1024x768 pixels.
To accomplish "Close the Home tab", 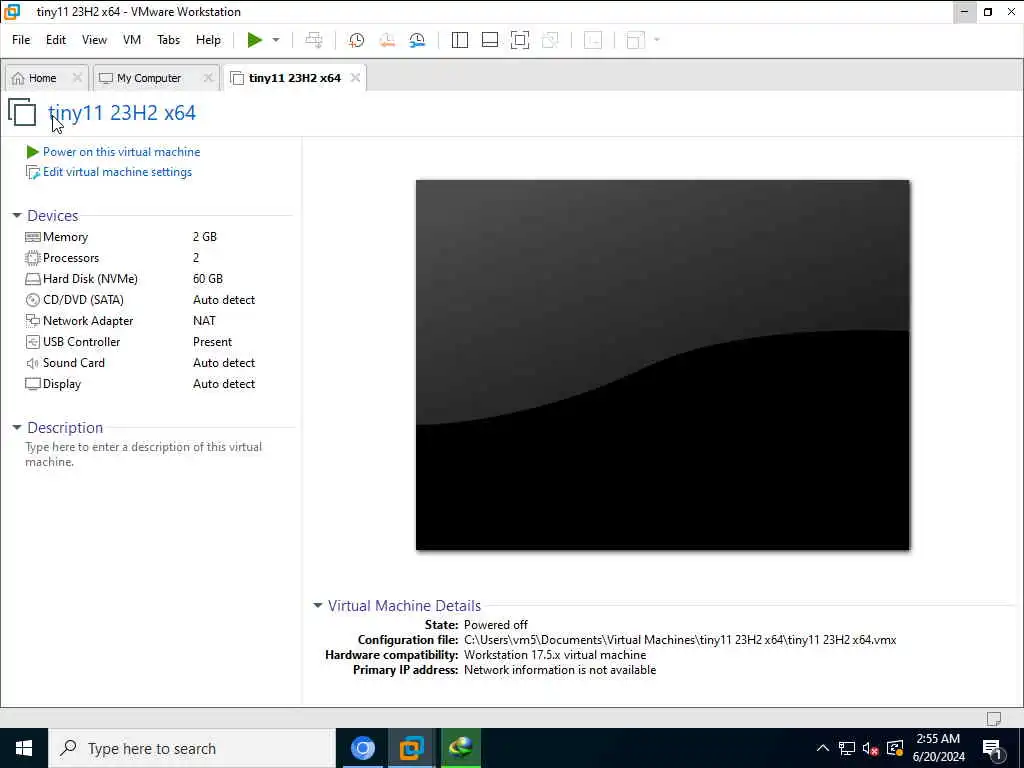I will 77,78.
